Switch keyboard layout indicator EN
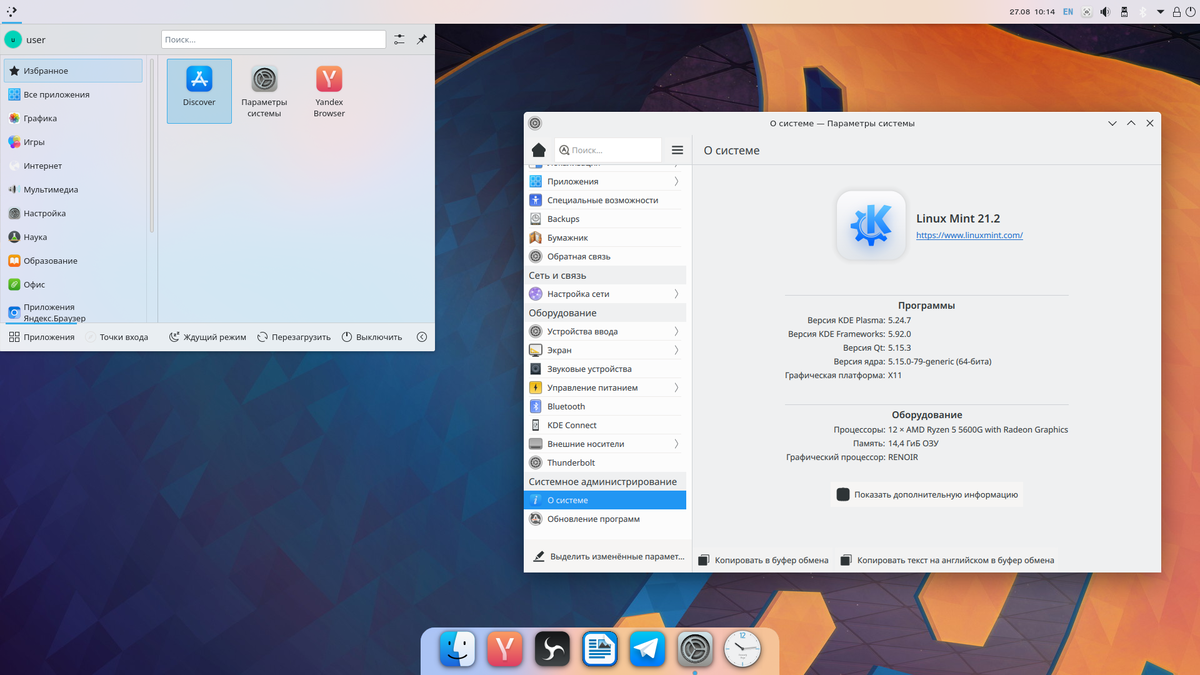 point(1068,12)
